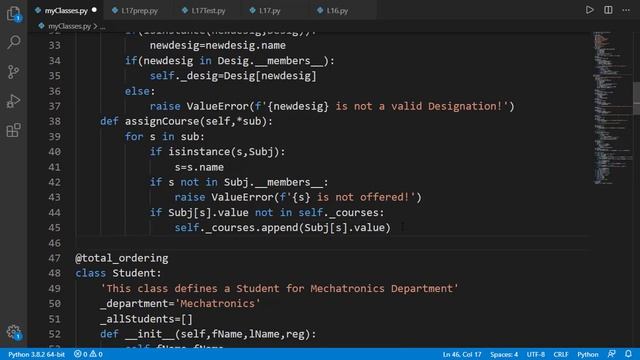This screenshot has height=360, width=640.
Task: Click 'class Student:' definition
Action: point(118,273)
